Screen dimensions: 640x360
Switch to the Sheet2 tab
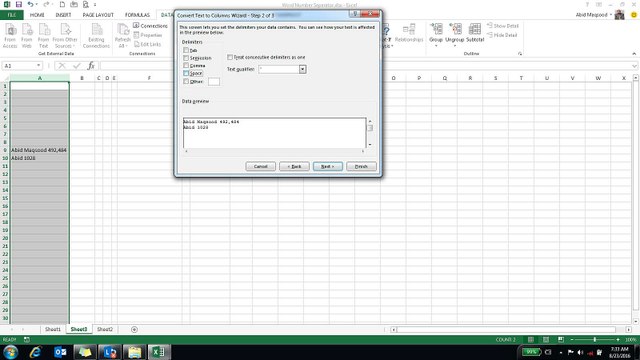(x=105, y=329)
